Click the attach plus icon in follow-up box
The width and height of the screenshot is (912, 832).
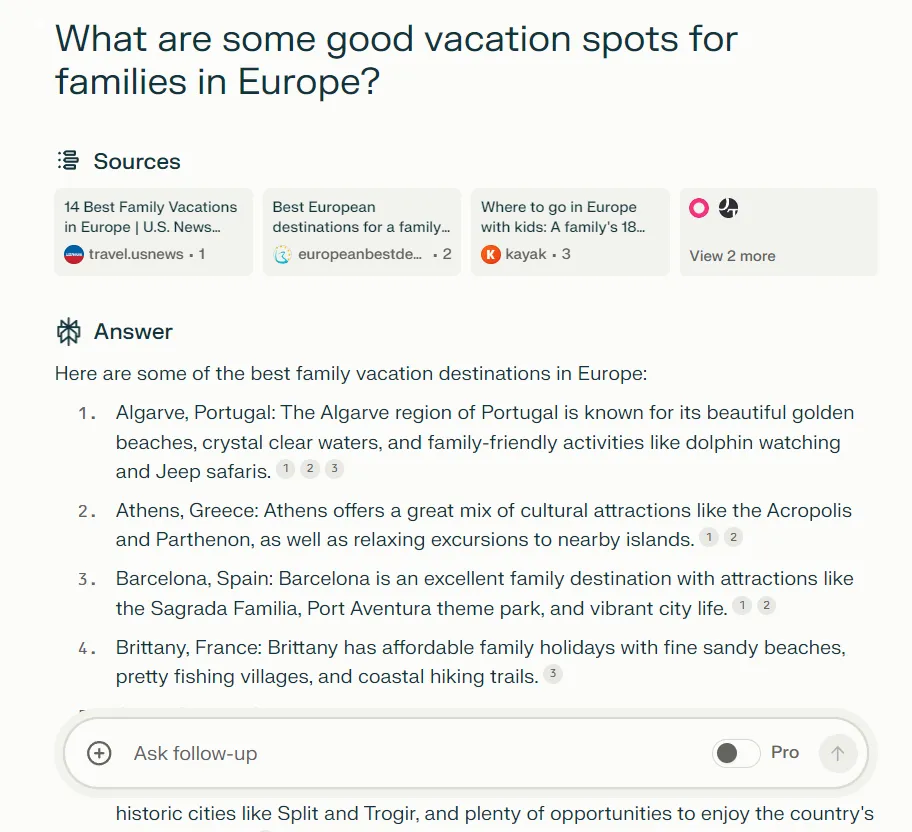tap(99, 753)
